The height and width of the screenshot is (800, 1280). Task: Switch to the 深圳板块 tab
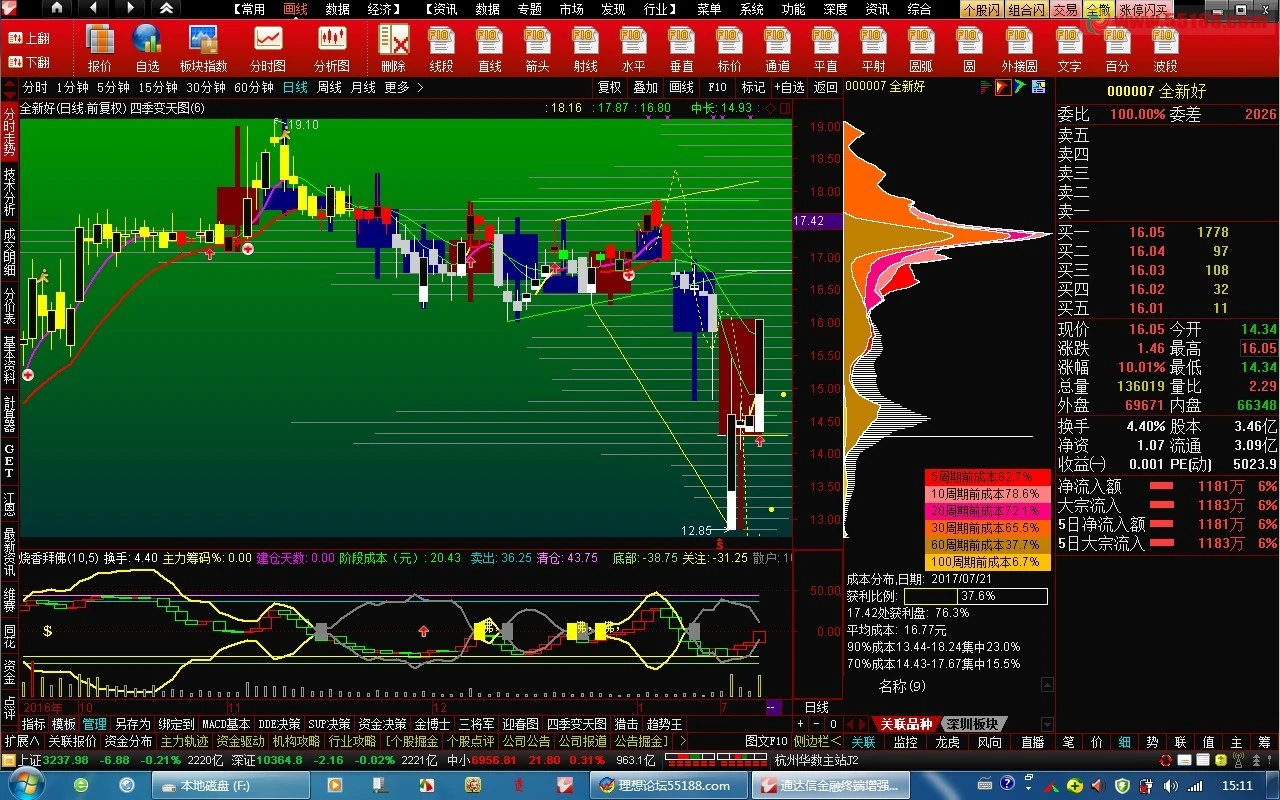(974, 724)
